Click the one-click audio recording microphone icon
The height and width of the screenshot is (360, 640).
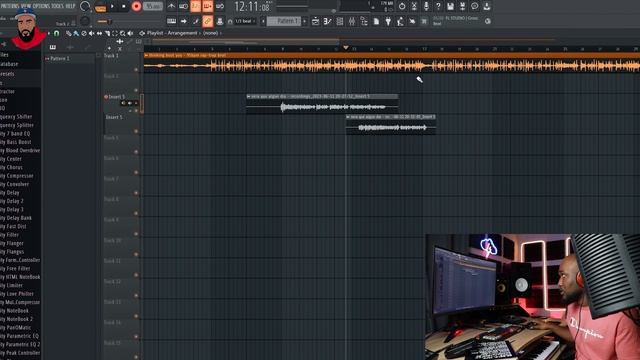426,7
